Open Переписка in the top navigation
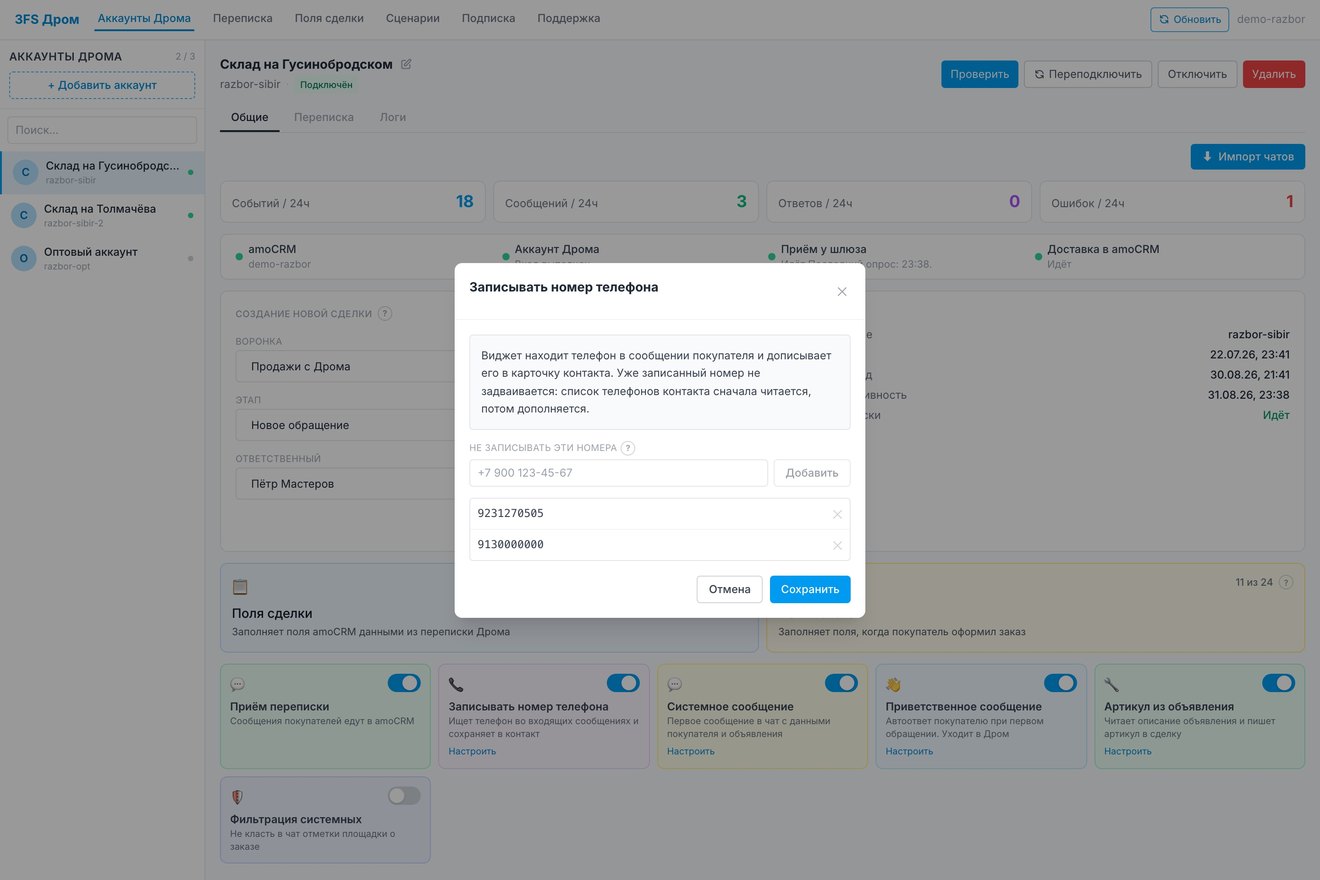The image size is (1320, 880). pos(243,18)
